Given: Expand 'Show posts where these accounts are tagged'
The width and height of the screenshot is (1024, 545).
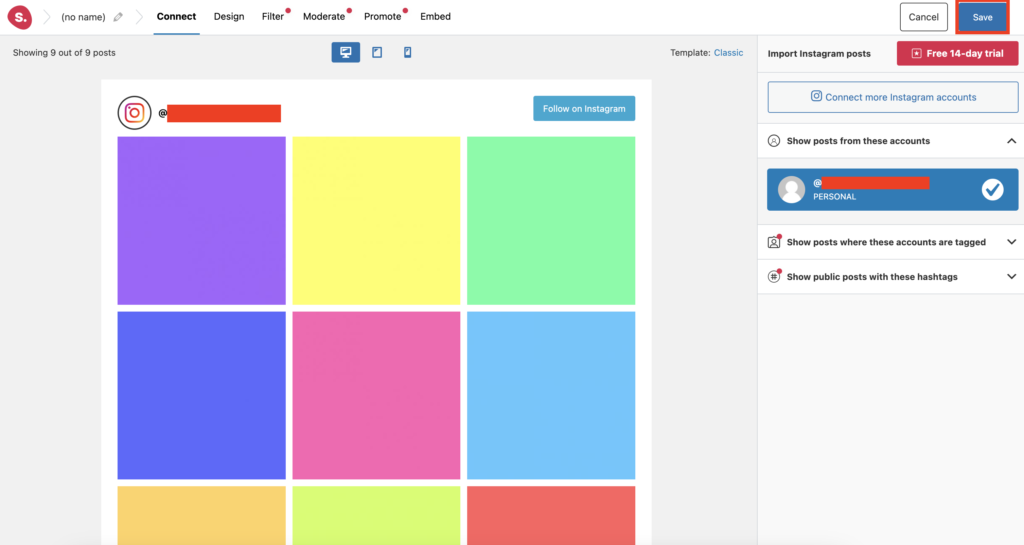Looking at the screenshot, I should [x=1011, y=242].
